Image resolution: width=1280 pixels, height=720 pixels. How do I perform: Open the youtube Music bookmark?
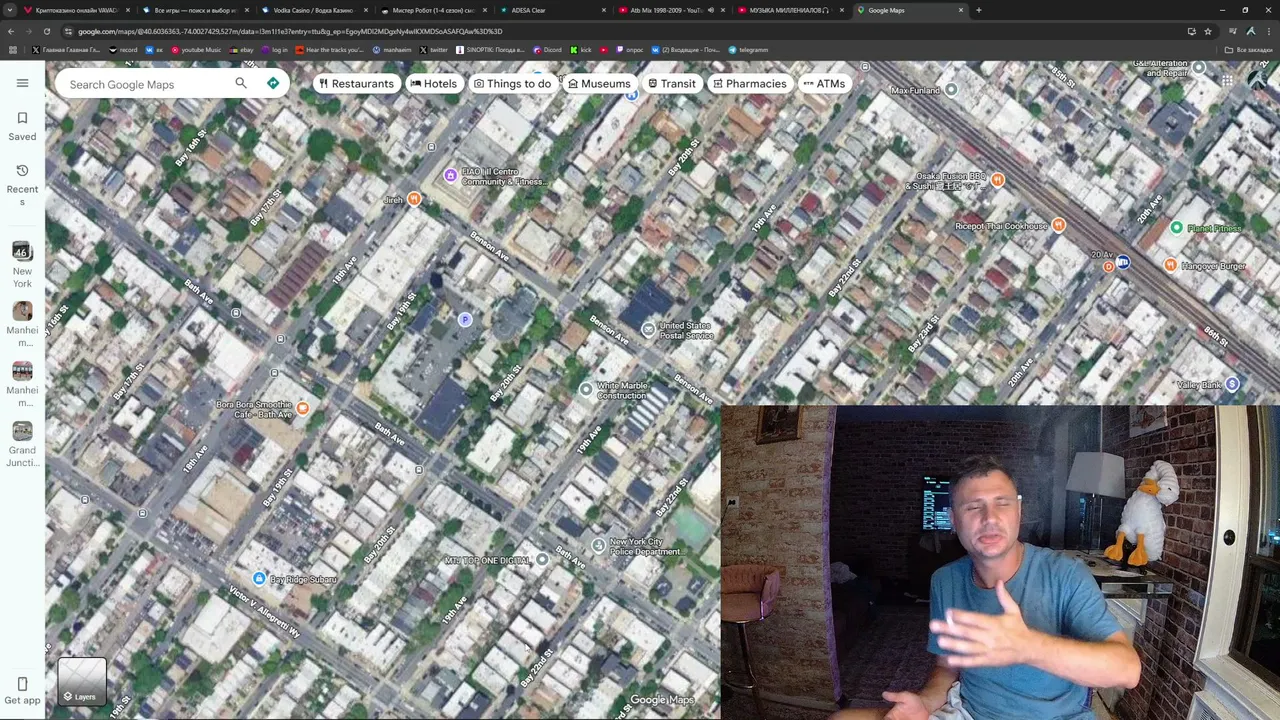[x=197, y=50]
